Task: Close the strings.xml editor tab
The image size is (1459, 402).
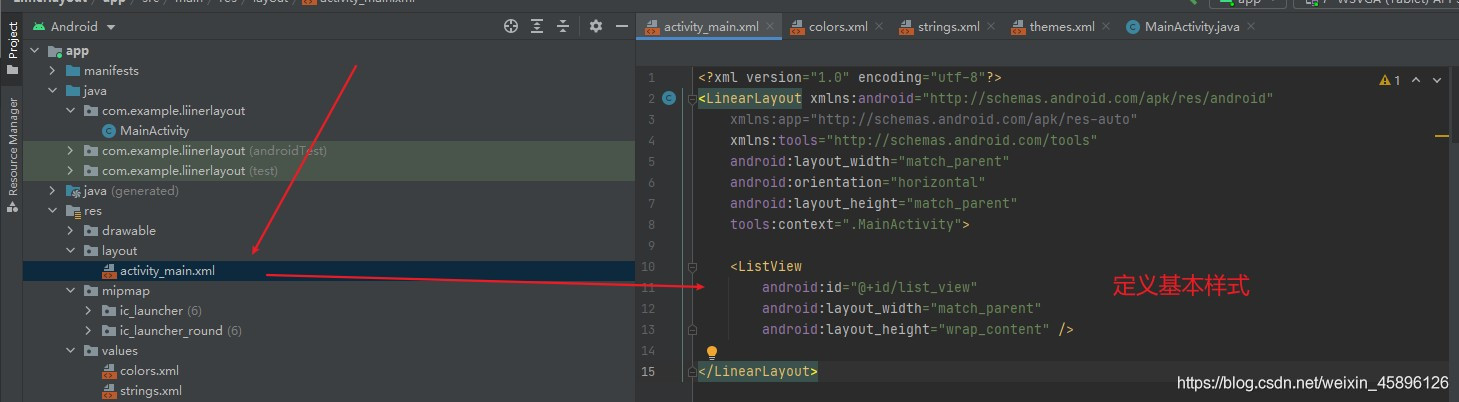Action: click(993, 27)
